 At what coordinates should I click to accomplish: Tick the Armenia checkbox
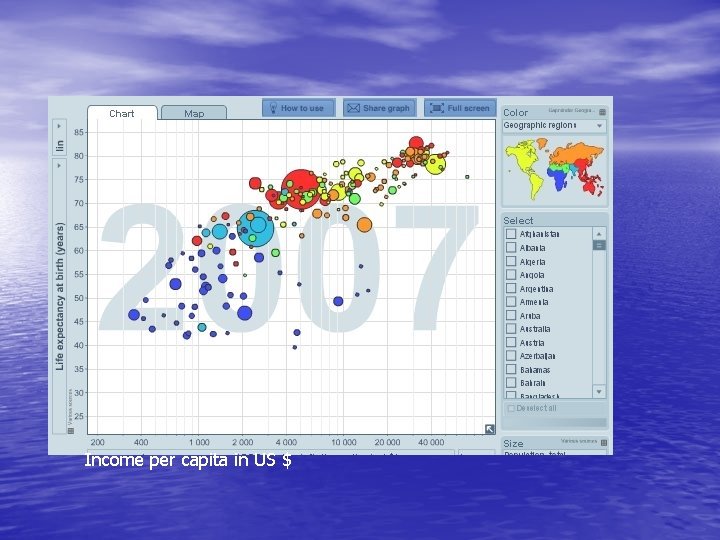click(x=511, y=302)
